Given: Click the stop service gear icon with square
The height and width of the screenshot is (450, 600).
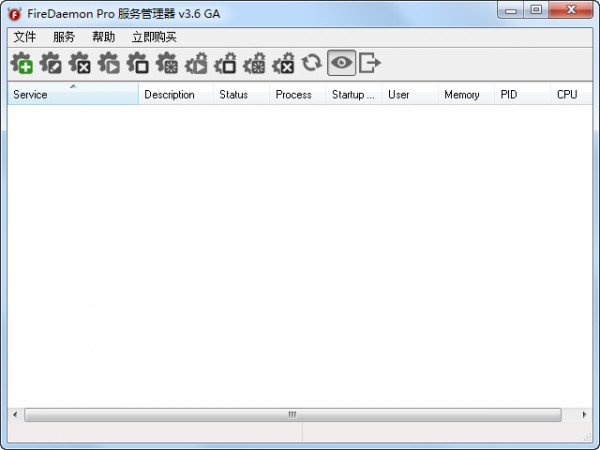Looking at the screenshot, I should pyautogui.click(x=138, y=63).
